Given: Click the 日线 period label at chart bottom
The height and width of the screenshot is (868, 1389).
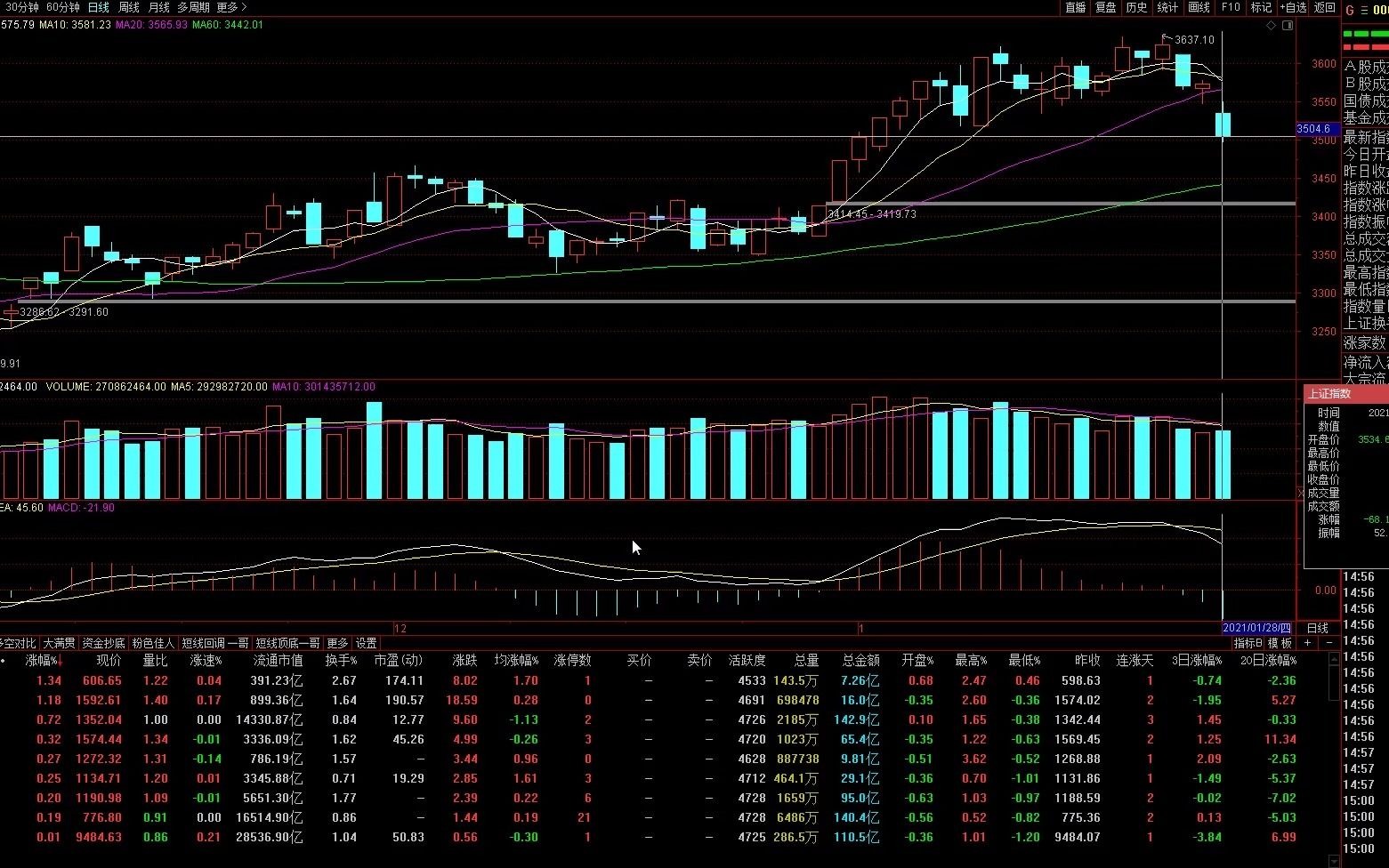Looking at the screenshot, I should click(x=1318, y=628).
